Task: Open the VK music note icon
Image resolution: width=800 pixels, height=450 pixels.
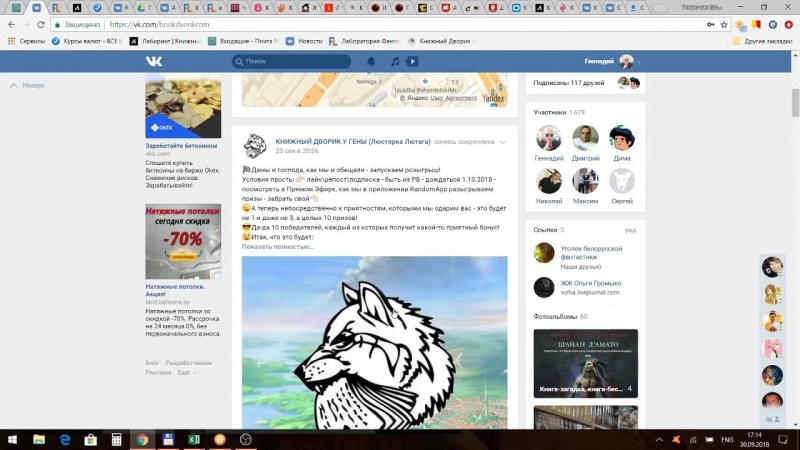Action: pyautogui.click(x=395, y=61)
